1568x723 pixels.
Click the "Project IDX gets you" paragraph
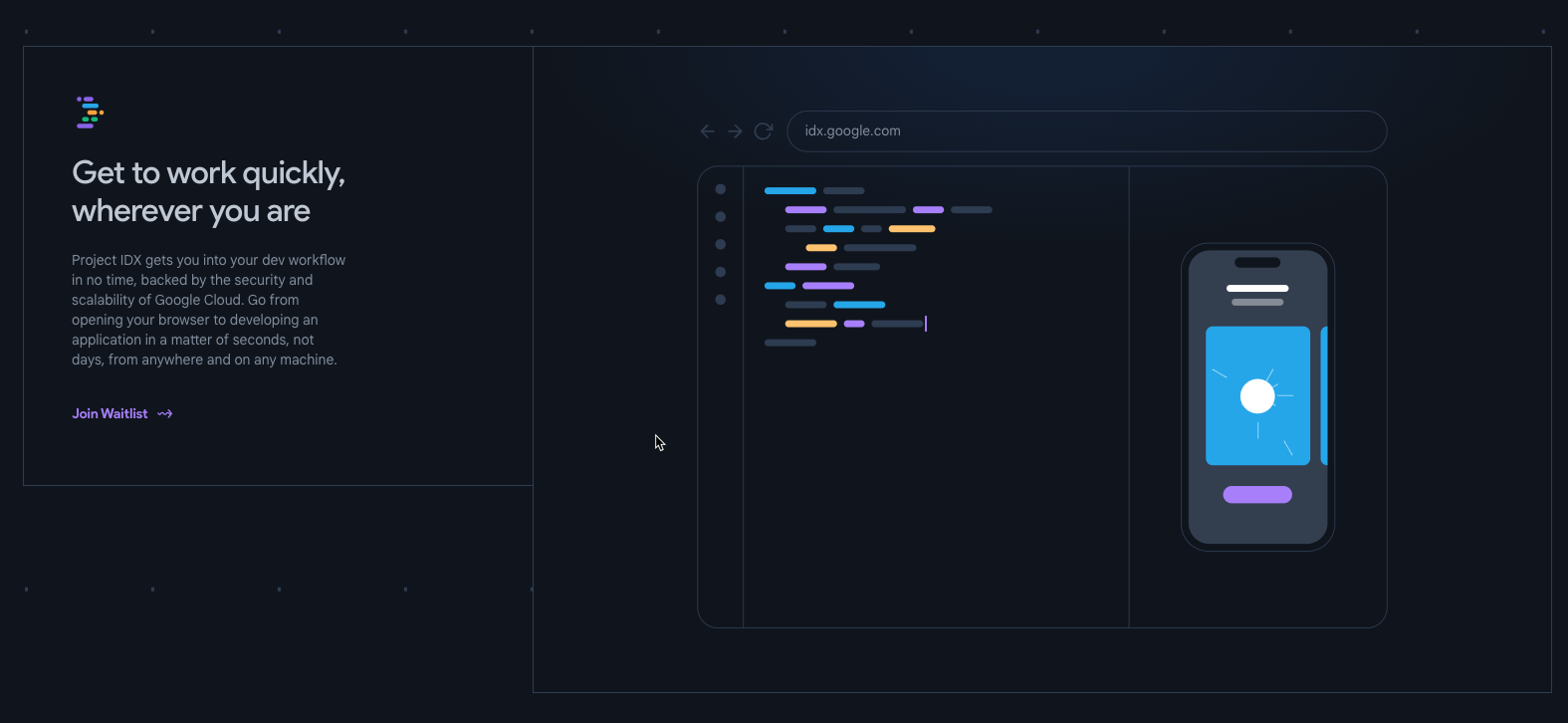[x=208, y=310]
